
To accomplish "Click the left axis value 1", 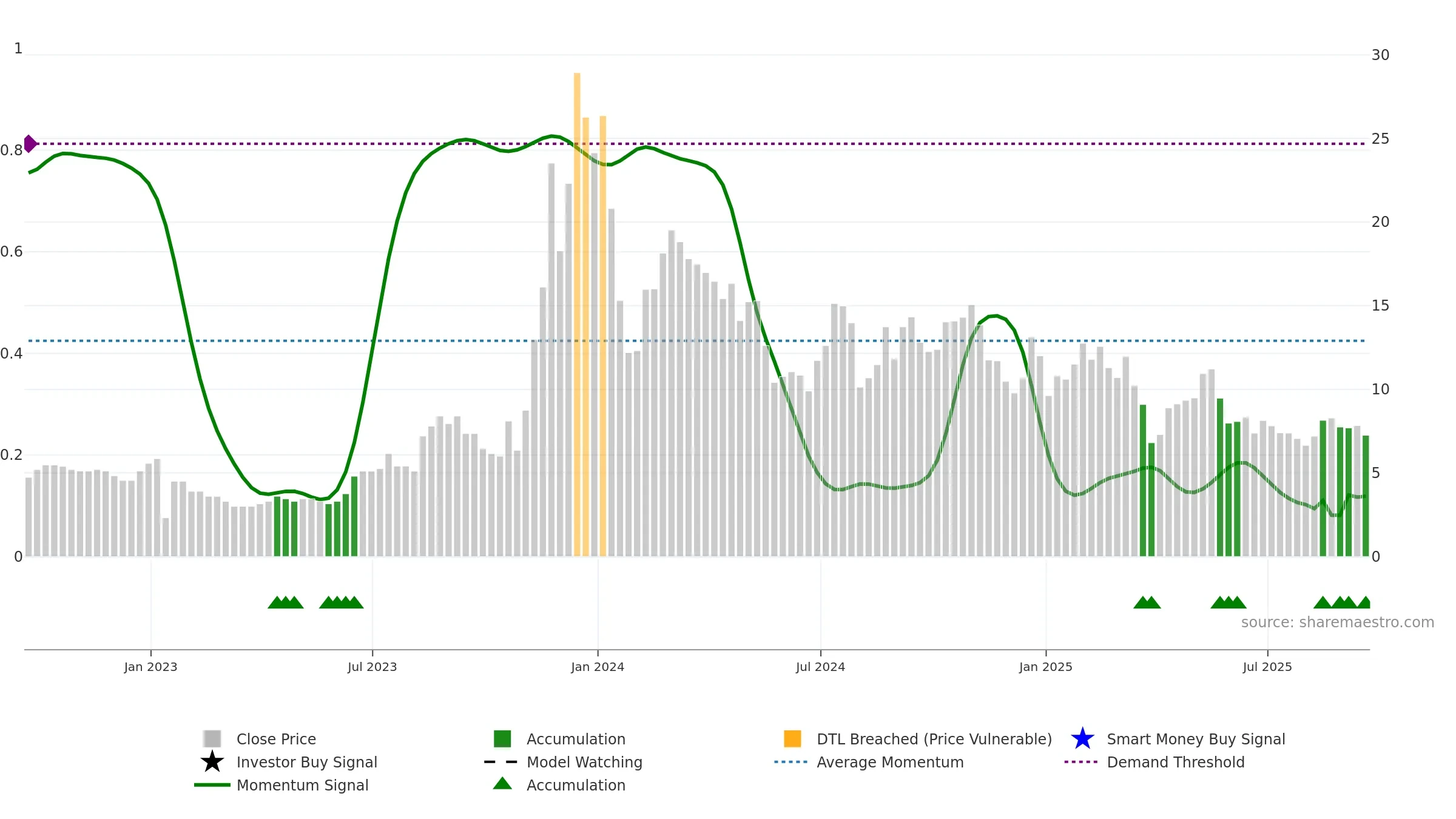I will pos(18,49).
